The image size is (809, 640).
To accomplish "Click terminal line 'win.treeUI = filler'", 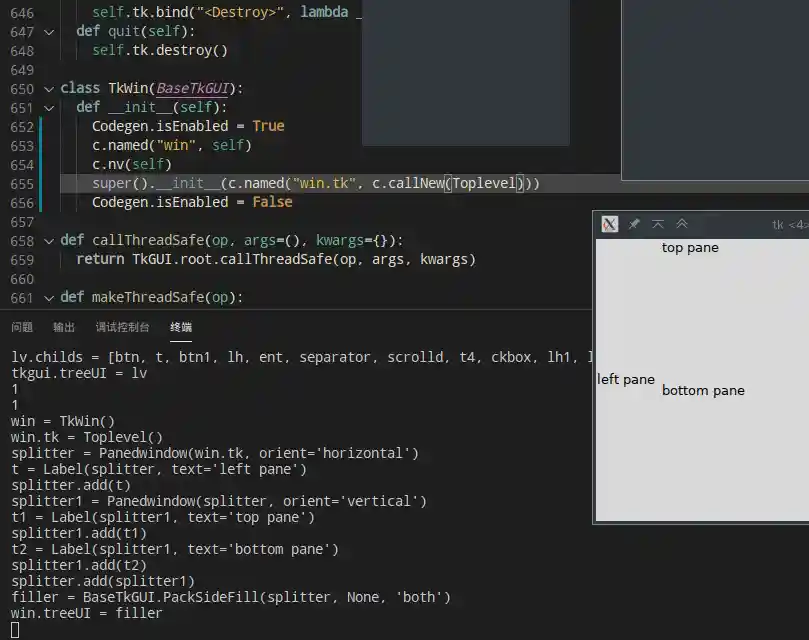I will [x=87, y=613].
